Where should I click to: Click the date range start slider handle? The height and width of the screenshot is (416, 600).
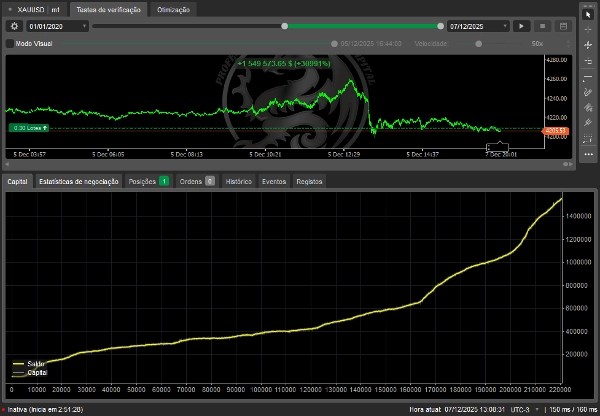point(284,26)
